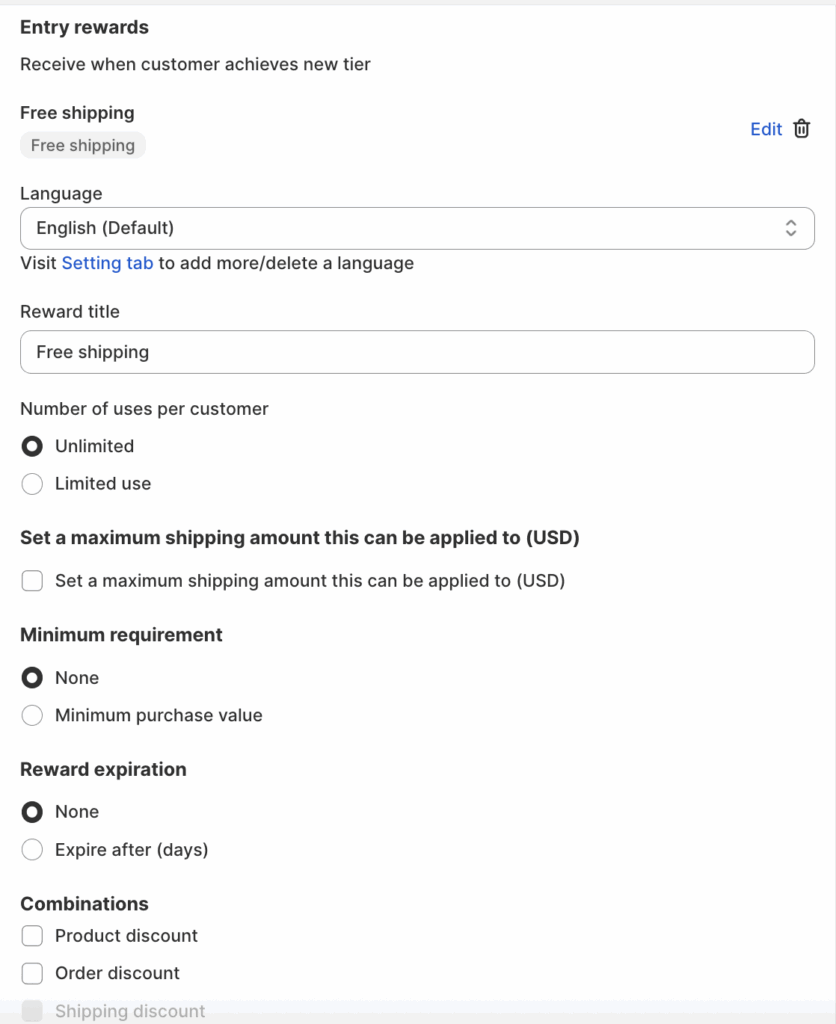Select the Limited use option

point(32,484)
